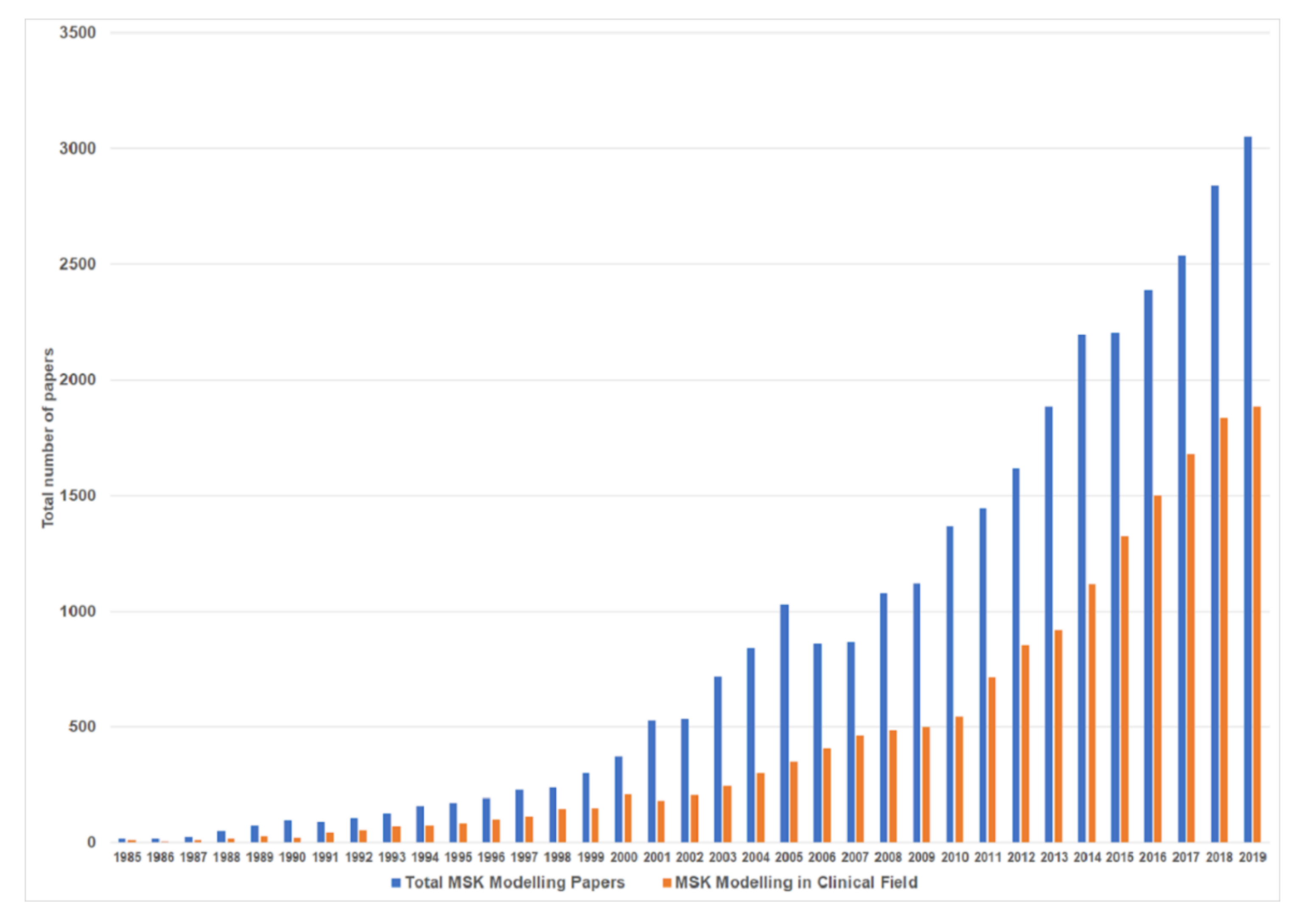Click the 2010 x-axis year label
The height and width of the screenshot is (924, 1304).
click(954, 857)
